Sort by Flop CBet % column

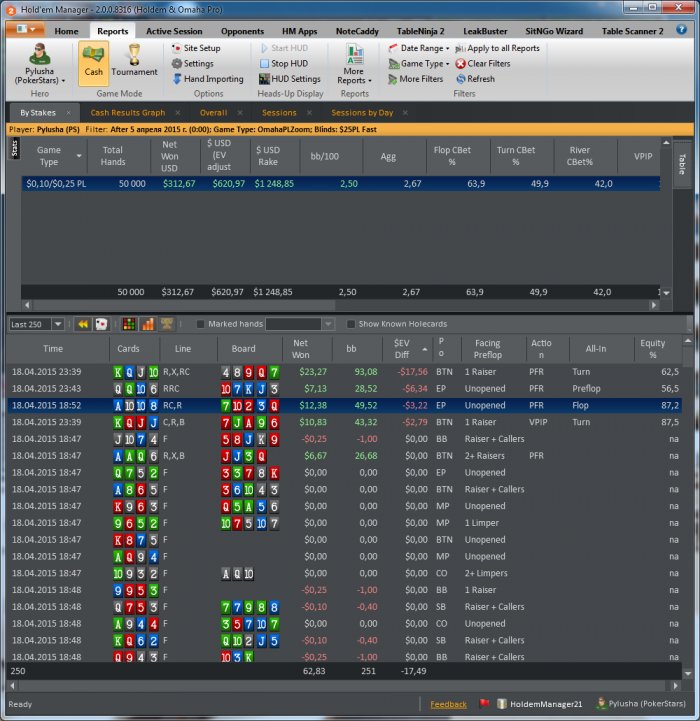pos(452,156)
